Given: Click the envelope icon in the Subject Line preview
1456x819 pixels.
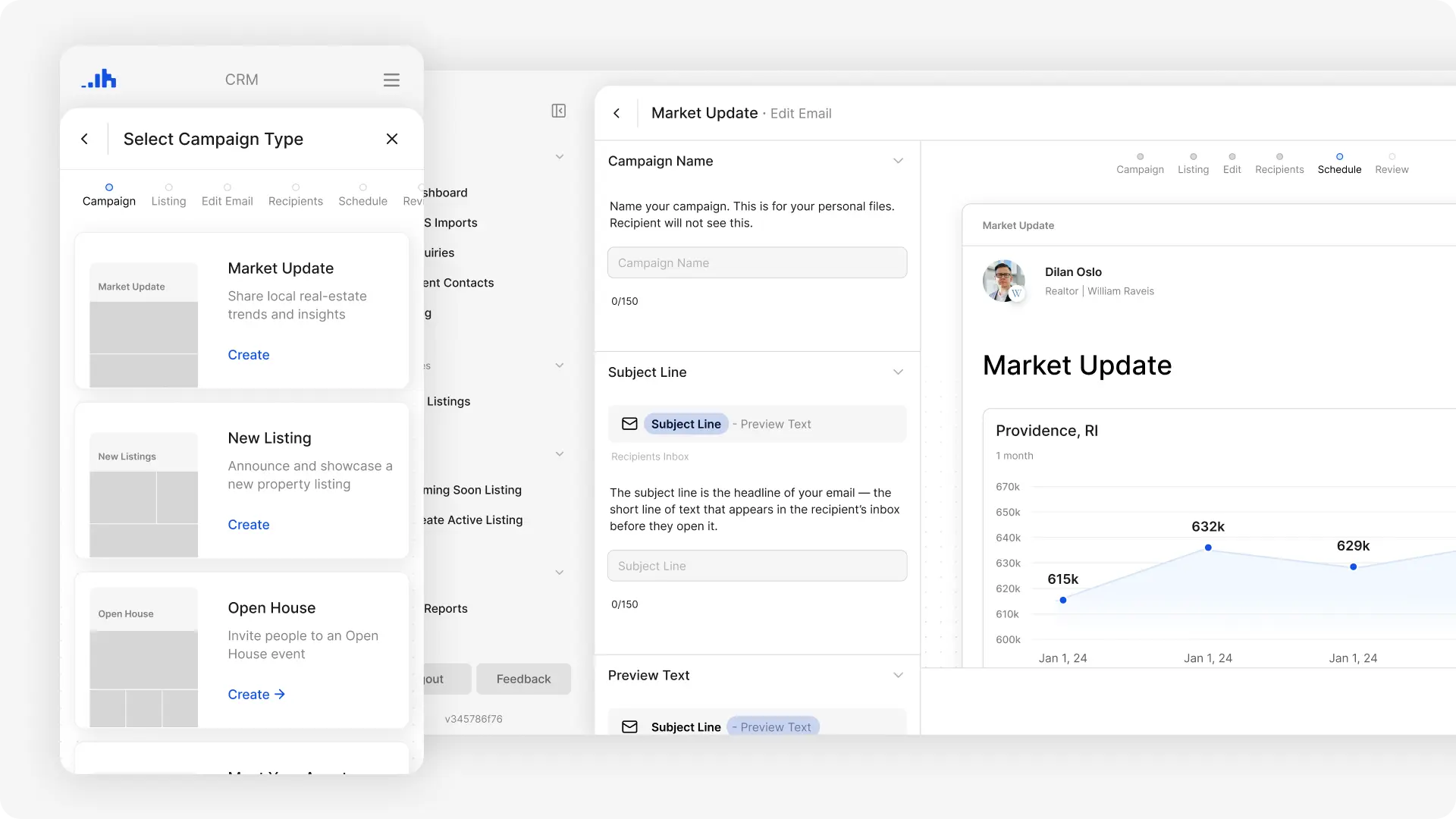Looking at the screenshot, I should tap(629, 424).
